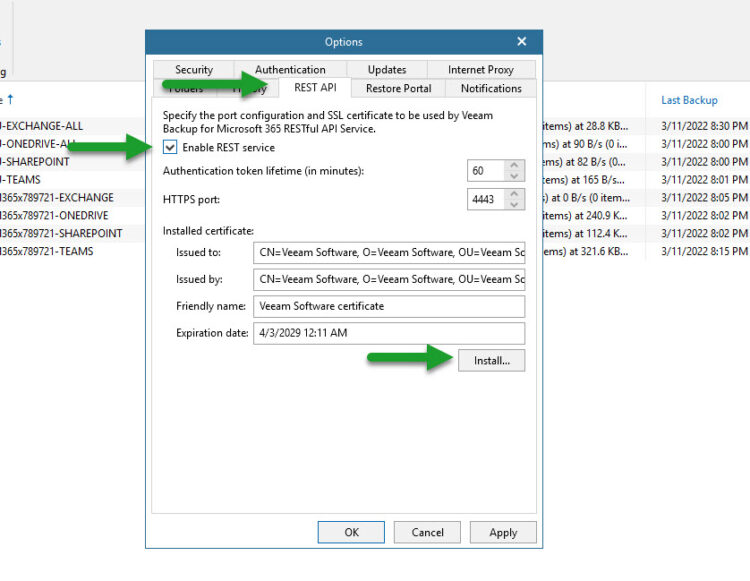750x581 pixels.
Task: Click the Cancel button
Action: pyautogui.click(x=427, y=532)
